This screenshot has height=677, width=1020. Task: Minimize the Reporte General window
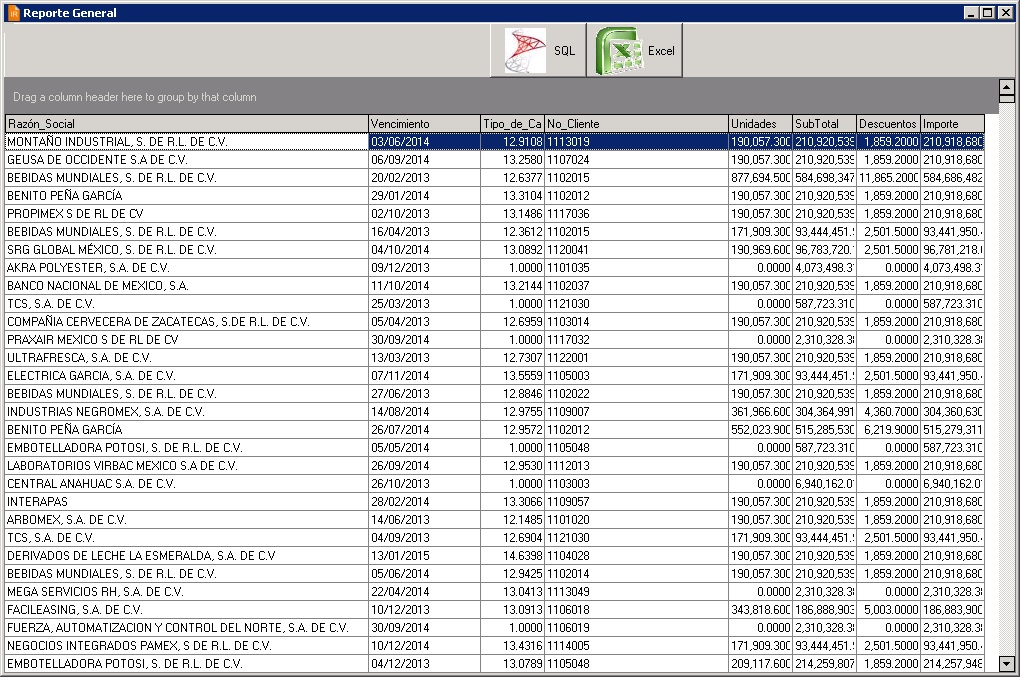point(972,13)
